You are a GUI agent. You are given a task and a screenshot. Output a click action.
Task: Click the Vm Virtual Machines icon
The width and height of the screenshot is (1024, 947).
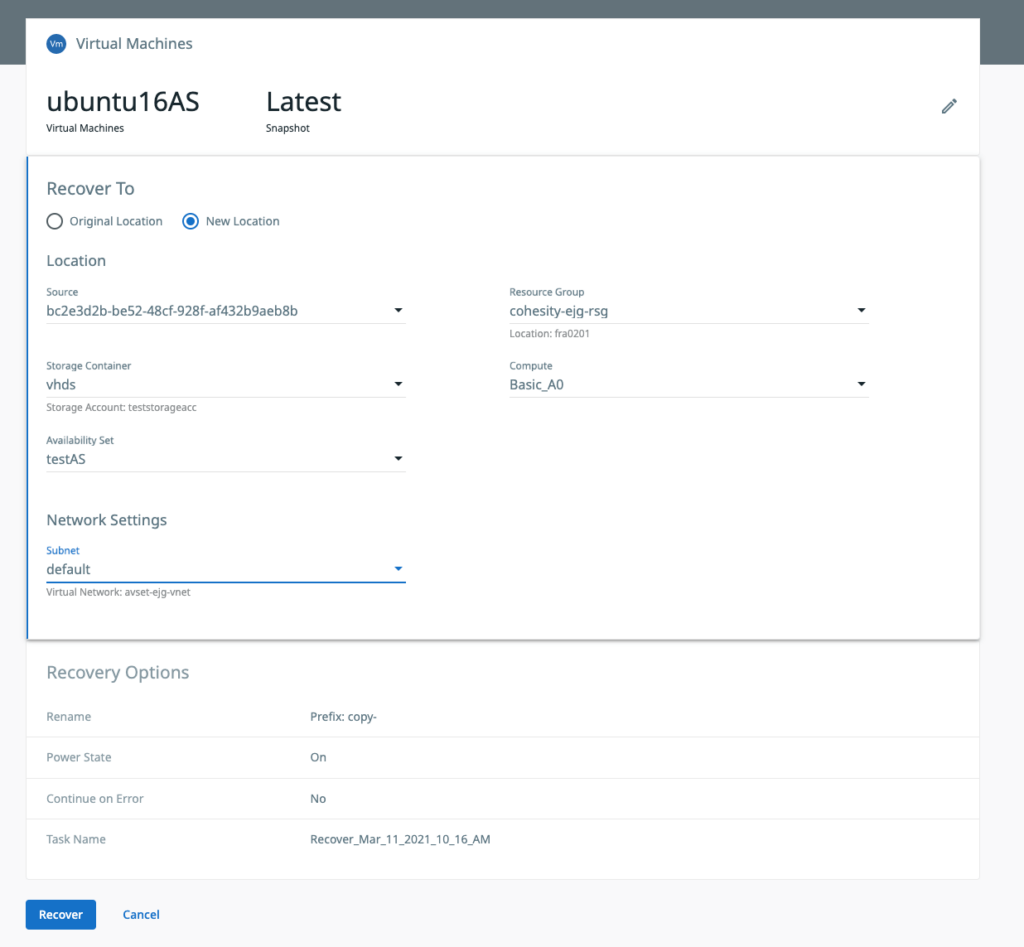coord(57,44)
